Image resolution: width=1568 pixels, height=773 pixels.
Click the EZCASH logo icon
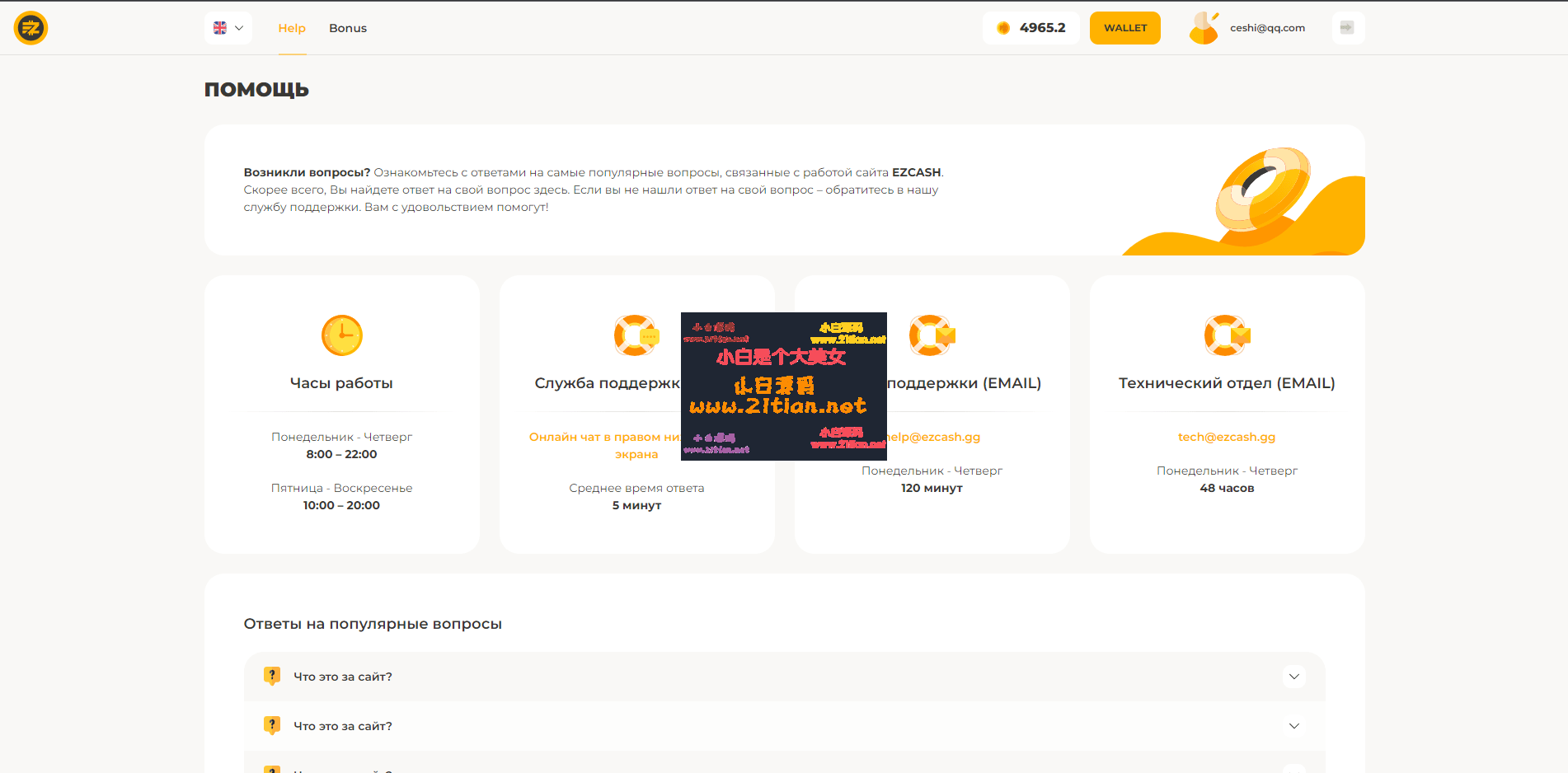coord(31,28)
